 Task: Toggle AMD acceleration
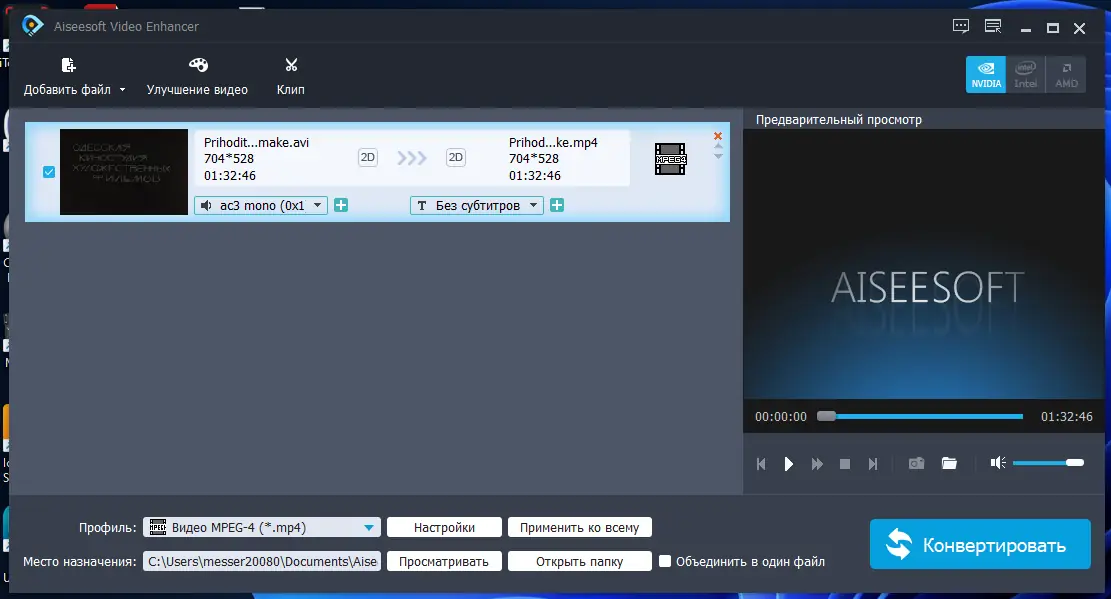point(1066,74)
